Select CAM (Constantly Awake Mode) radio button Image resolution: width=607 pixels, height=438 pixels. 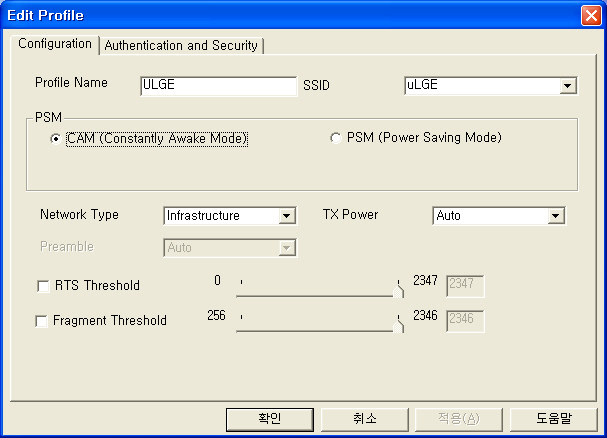56,139
